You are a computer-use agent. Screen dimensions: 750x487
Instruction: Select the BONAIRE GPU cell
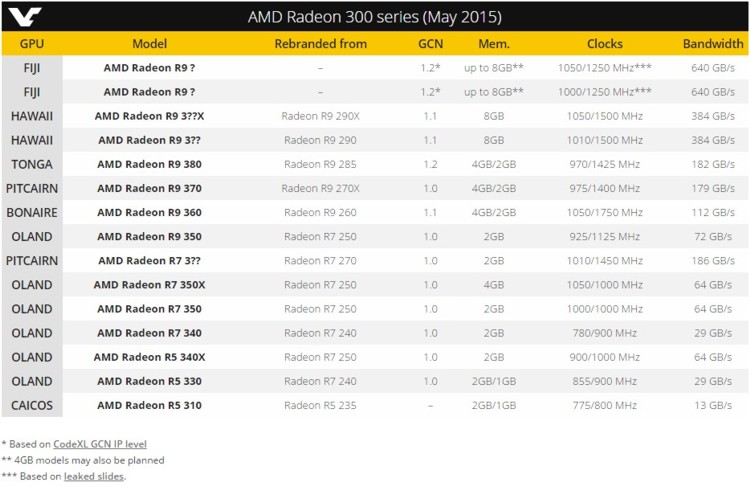pyautogui.click(x=32, y=212)
